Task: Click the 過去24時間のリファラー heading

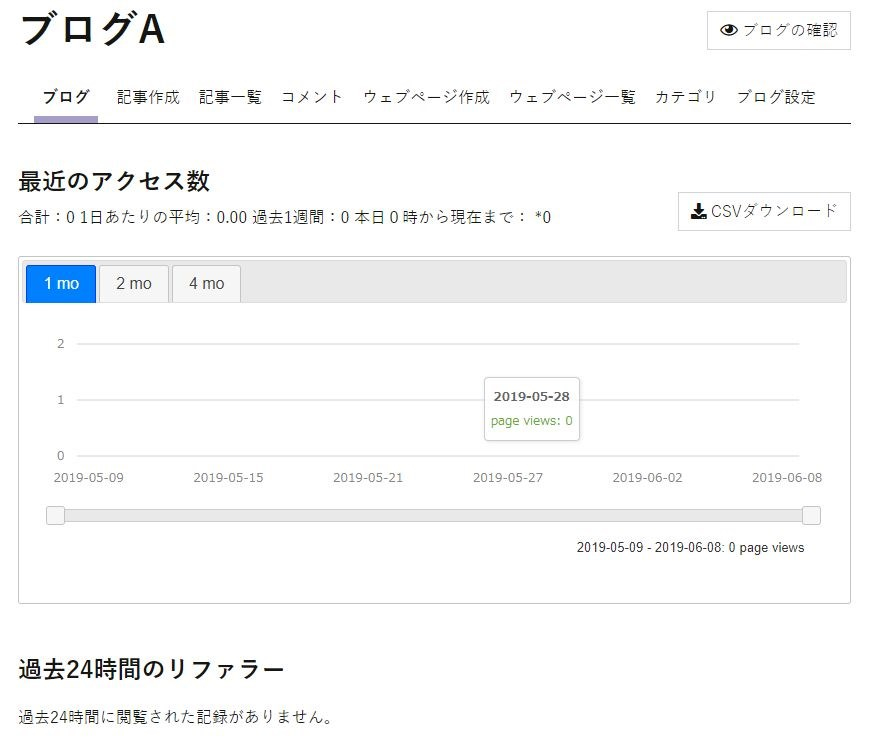Action: click(x=152, y=669)
